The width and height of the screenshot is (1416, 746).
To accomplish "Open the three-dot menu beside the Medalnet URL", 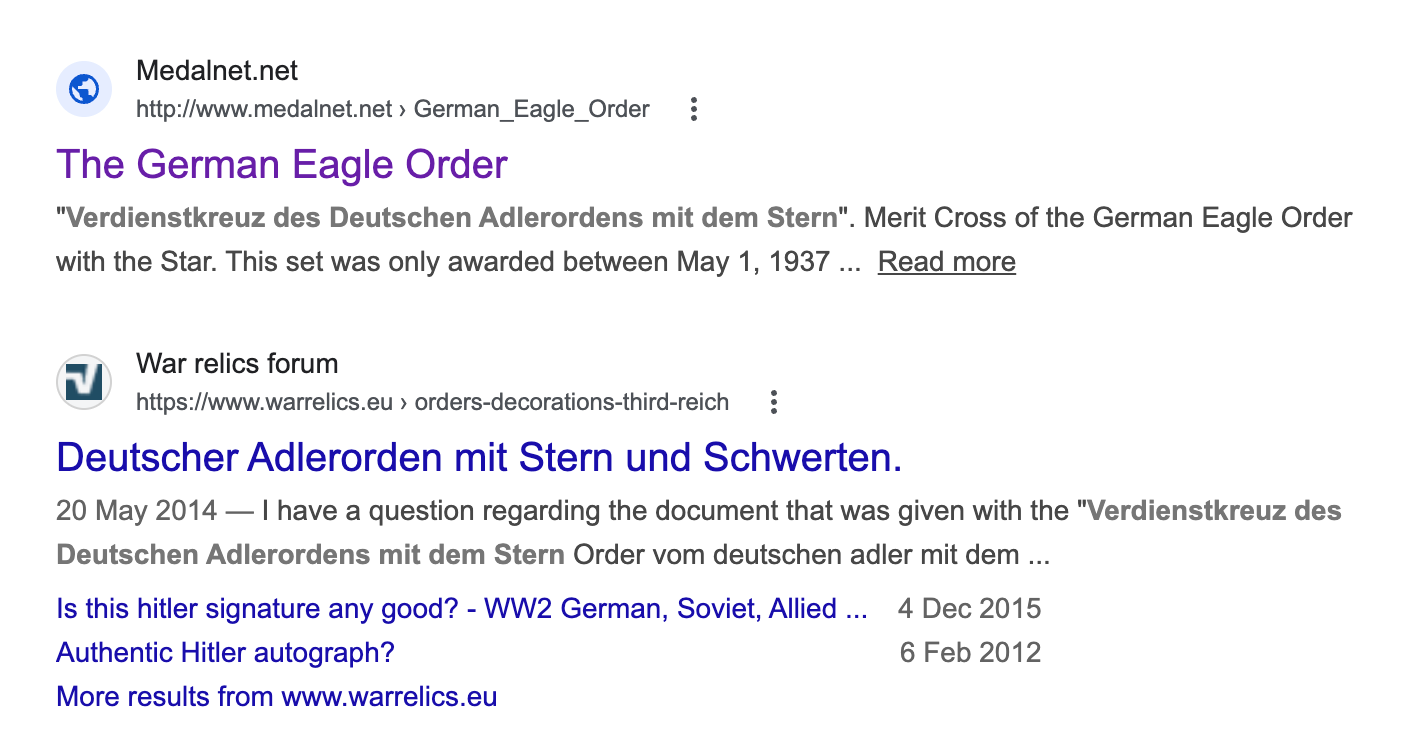I will pos(694,109).
